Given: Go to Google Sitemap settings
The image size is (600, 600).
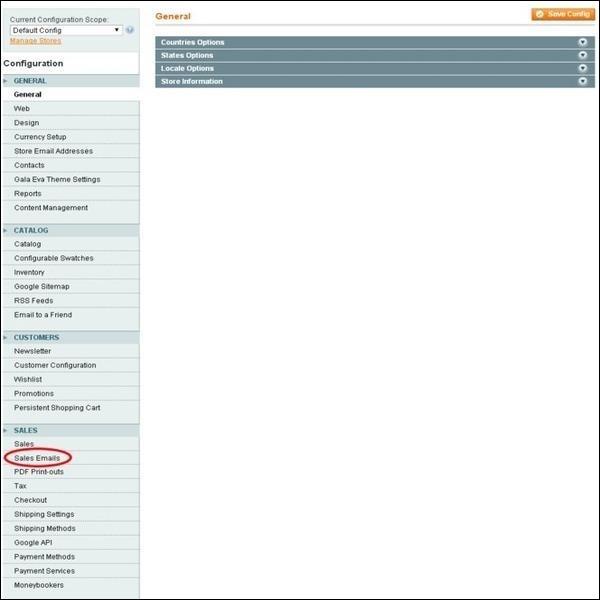Looking at the screenshot, I should click(x=42, y=287).
